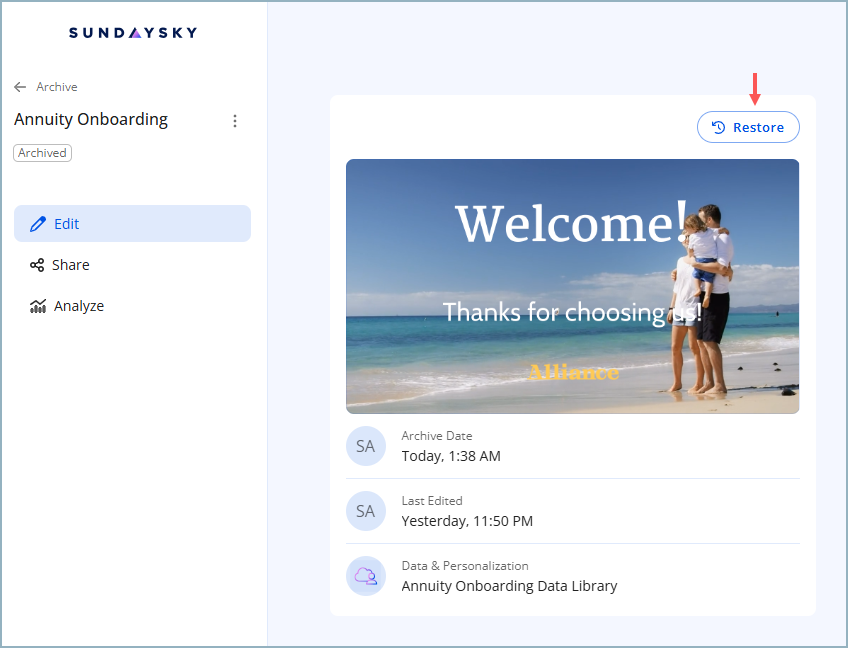Click the Archived status badge
Viewport: 848px width, 648px height.
pos(42,153)
